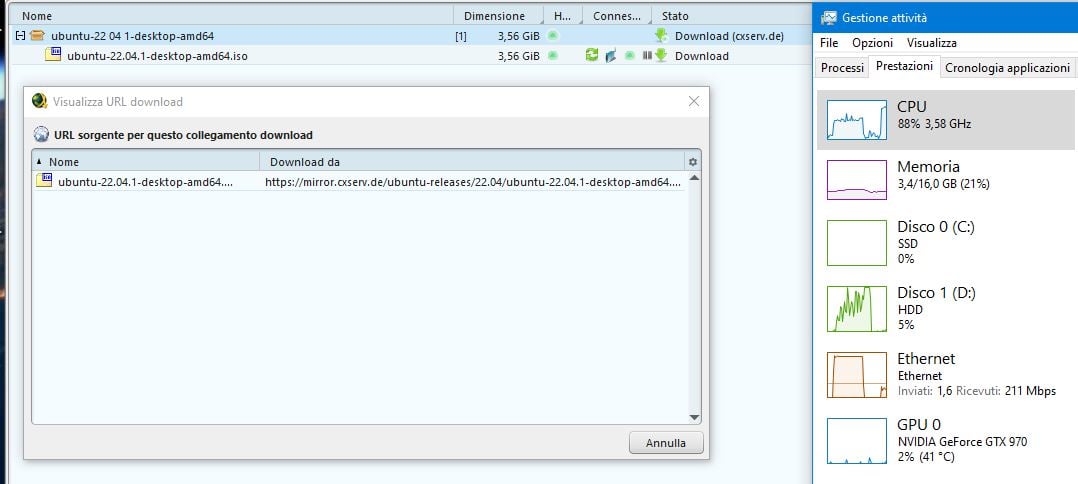Screen dimensions: 1078x484
Task: Open the dialog table column settings gear
Action: coord(692,162)
